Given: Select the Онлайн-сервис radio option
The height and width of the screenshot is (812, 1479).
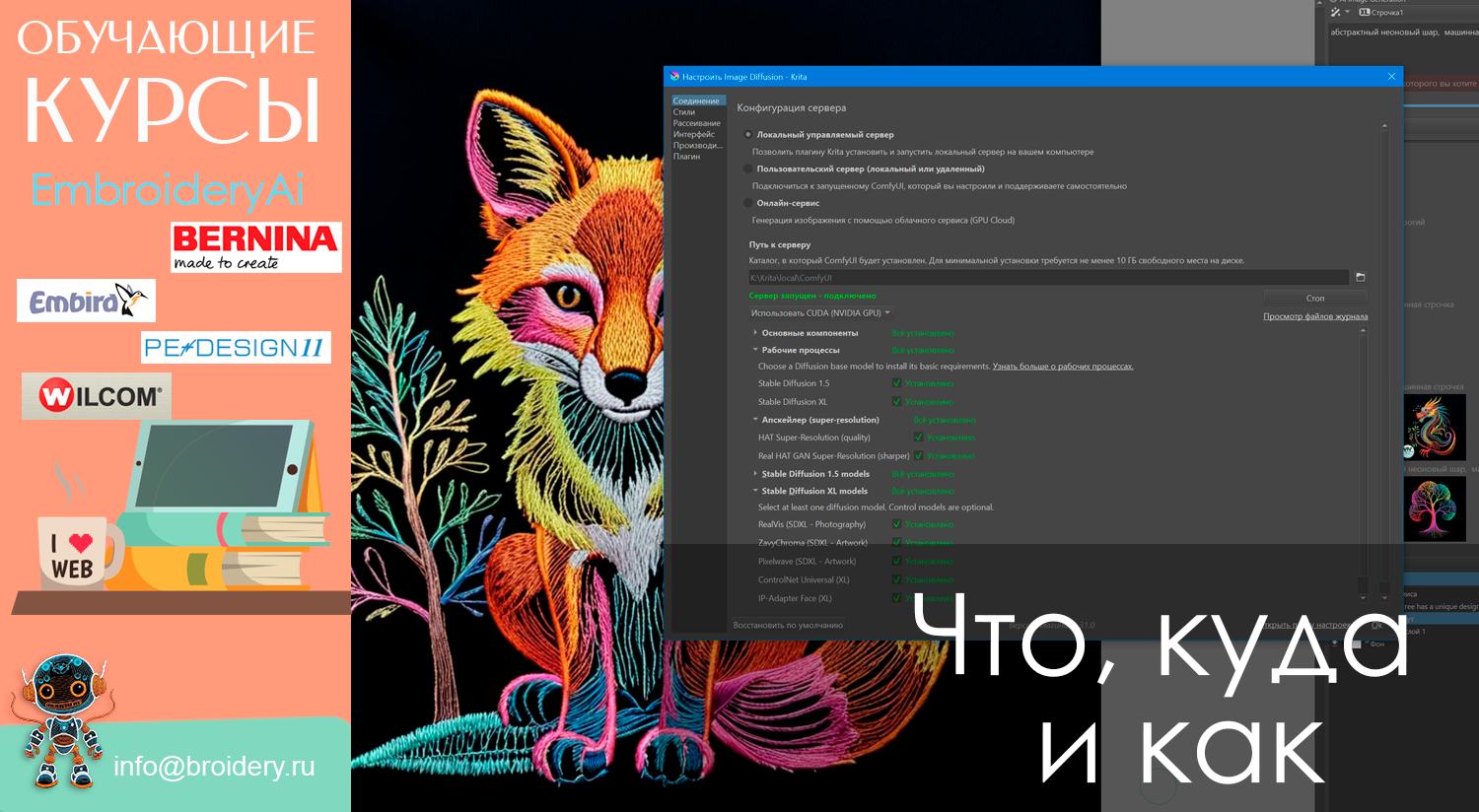Looking at the screenshot, I should [x=748, y=203].
